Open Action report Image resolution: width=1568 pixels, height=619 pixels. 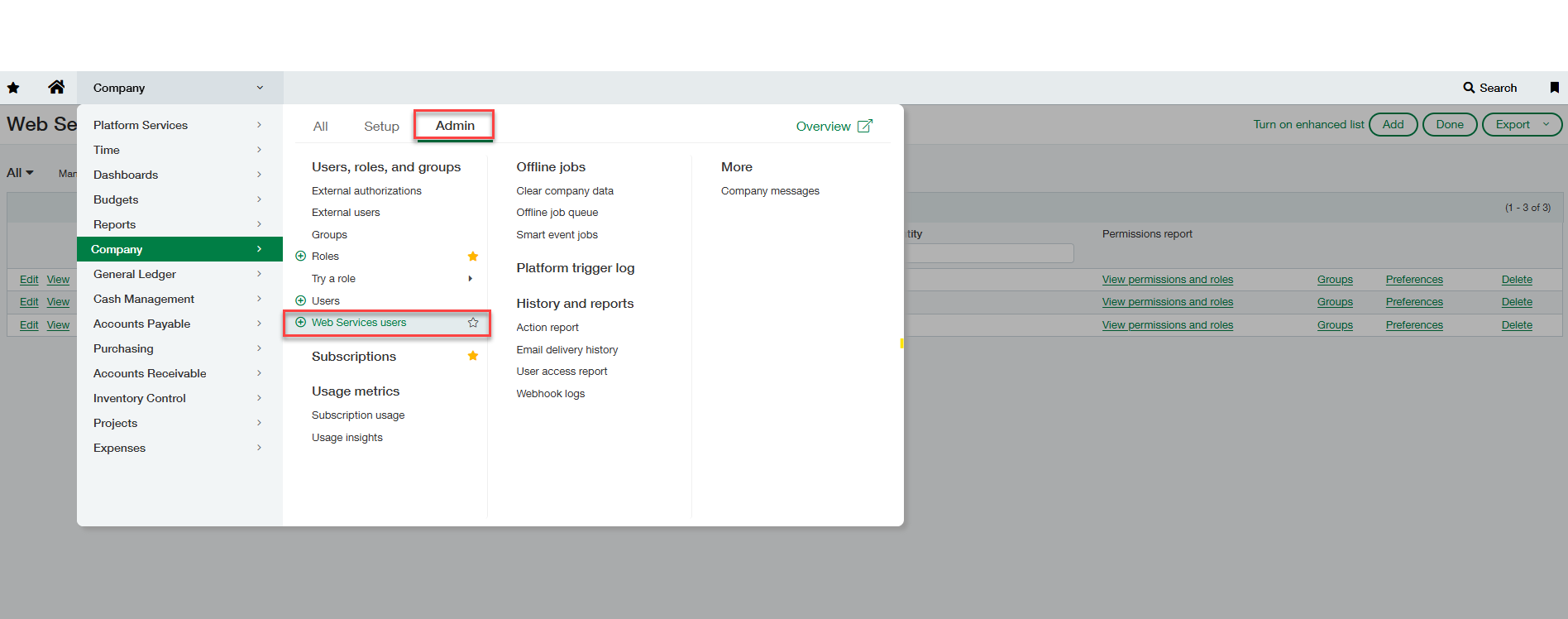click(547, 328)
